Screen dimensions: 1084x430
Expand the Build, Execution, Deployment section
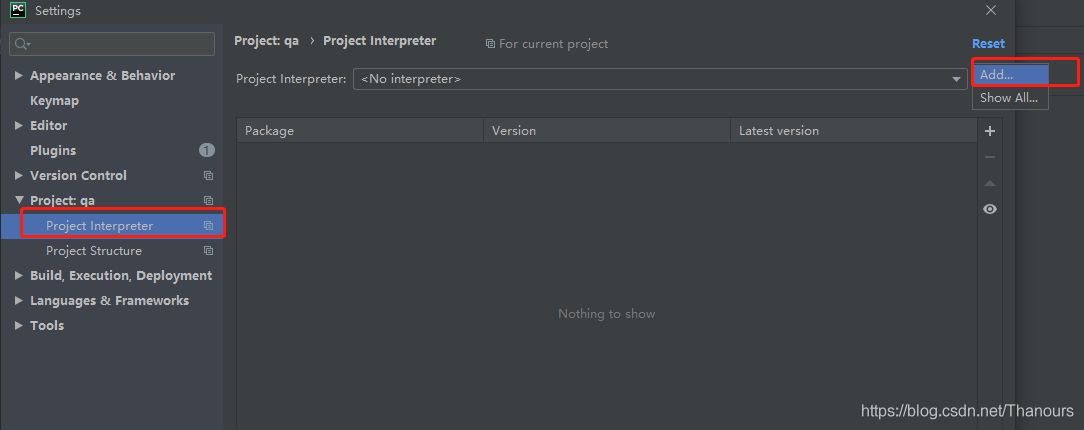point(19,276)
